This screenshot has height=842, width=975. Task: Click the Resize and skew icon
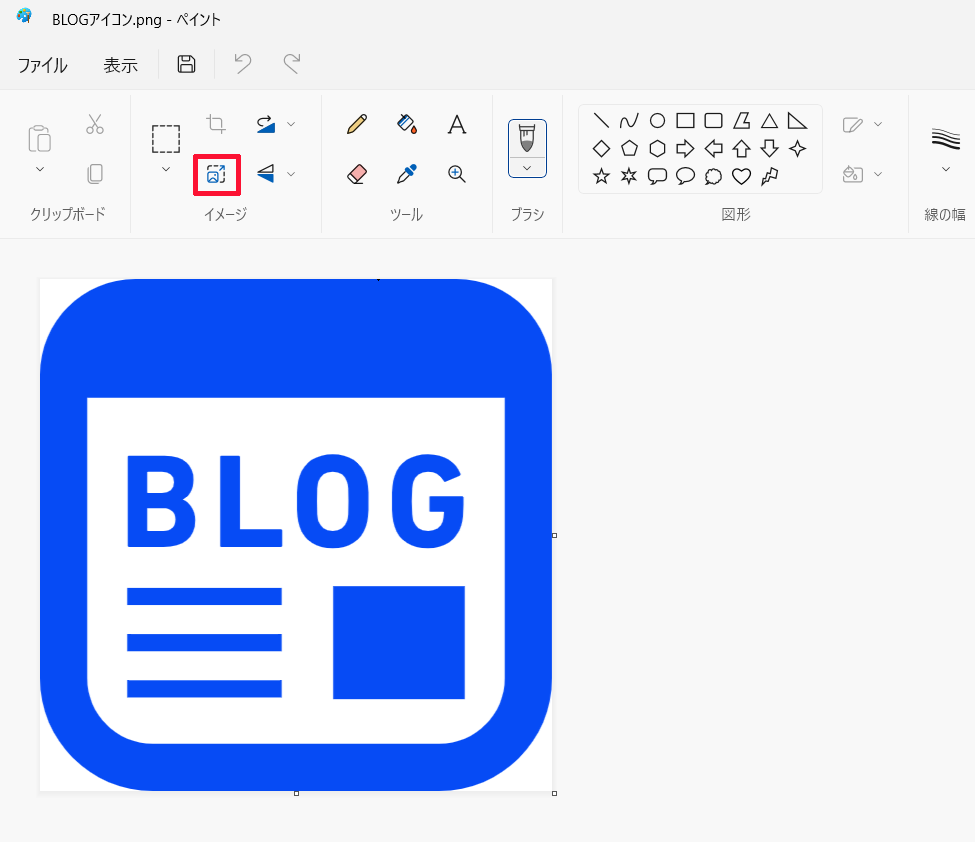click(216, 174)
